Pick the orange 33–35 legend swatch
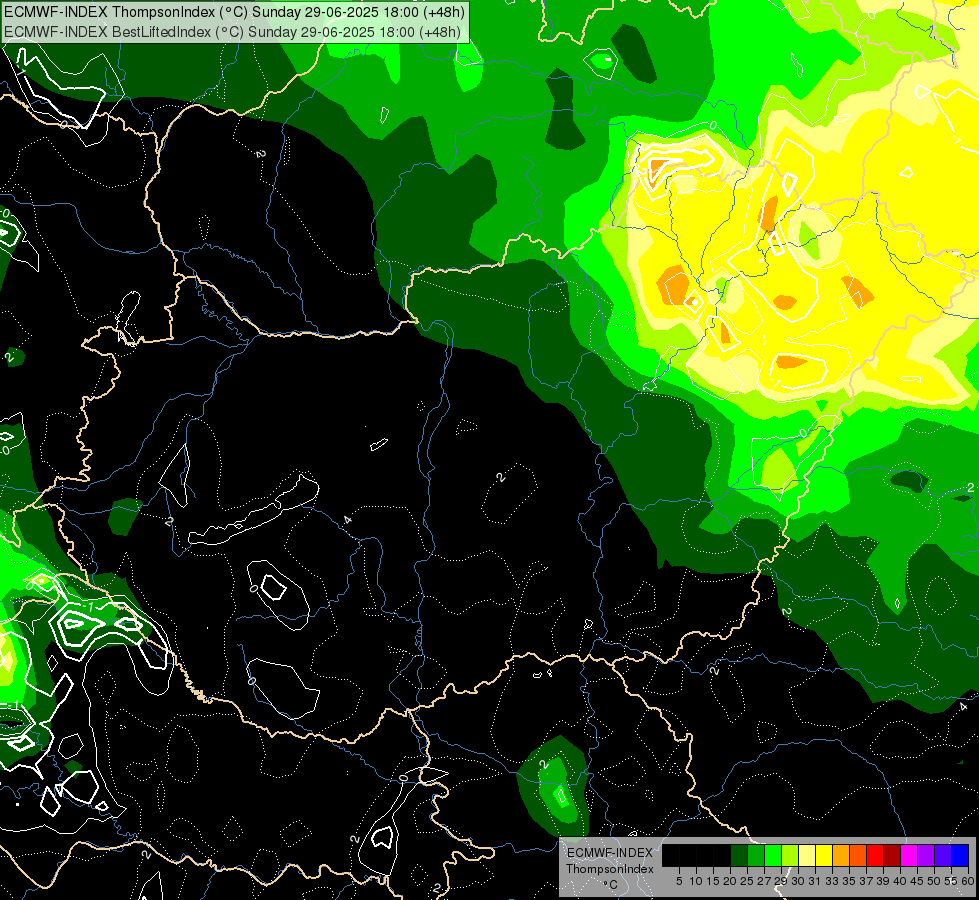979x900 pixels. 841,855
